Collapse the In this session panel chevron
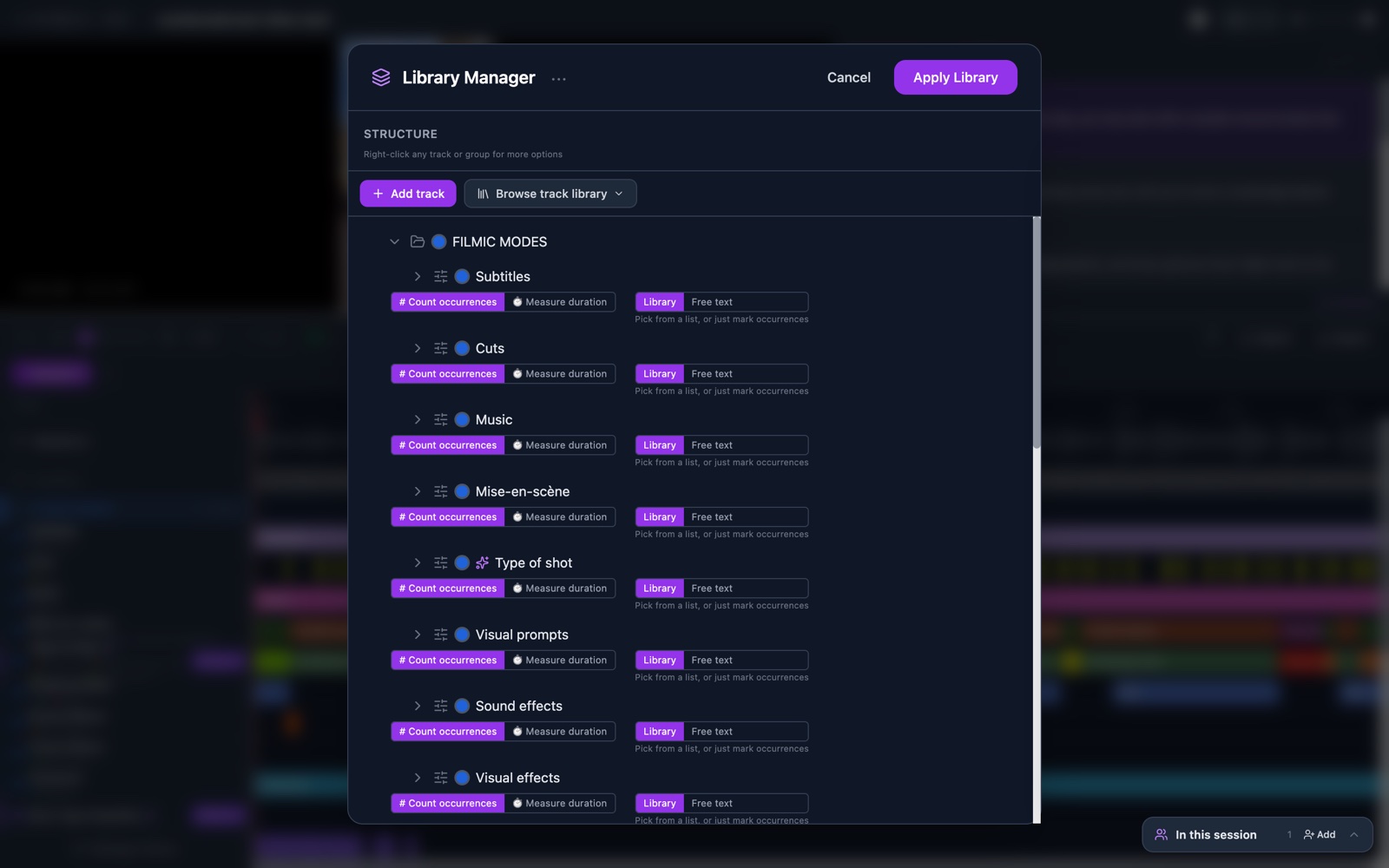The image size is (1389, 868). pos(1354,834)
